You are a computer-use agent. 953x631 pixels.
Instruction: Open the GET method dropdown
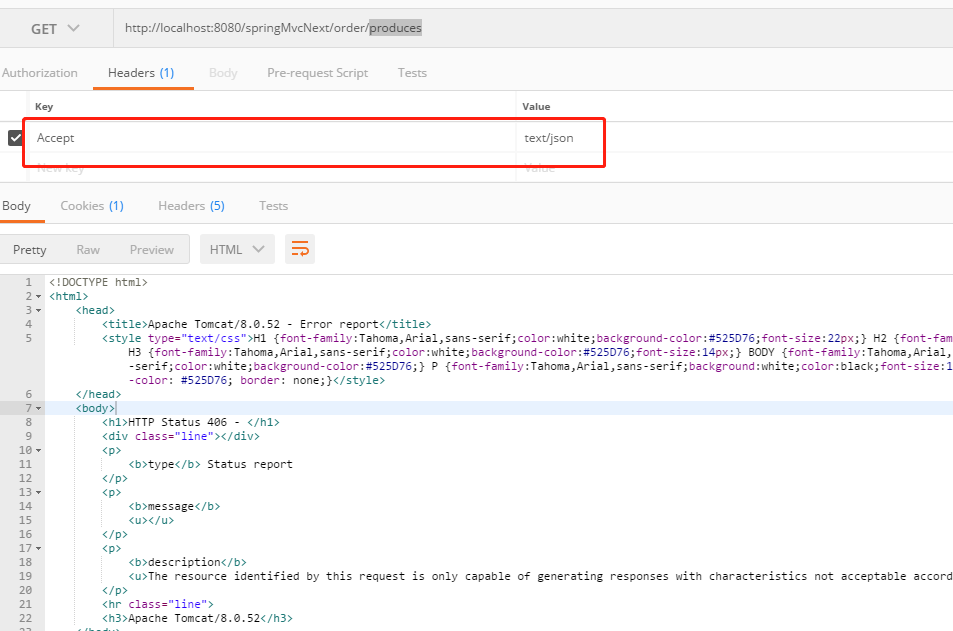[x=55, y=29]
